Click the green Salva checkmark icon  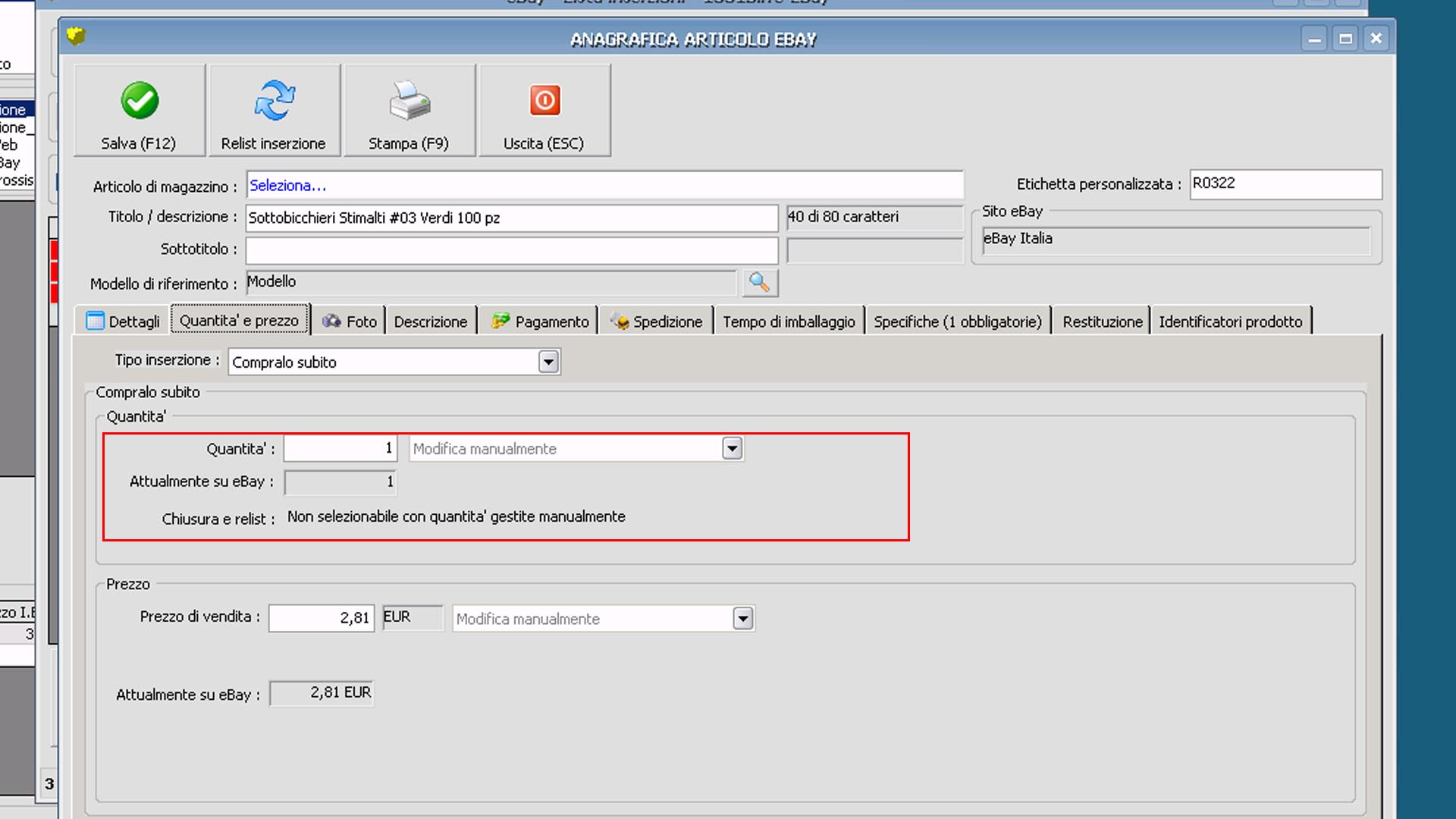point(140,101)
